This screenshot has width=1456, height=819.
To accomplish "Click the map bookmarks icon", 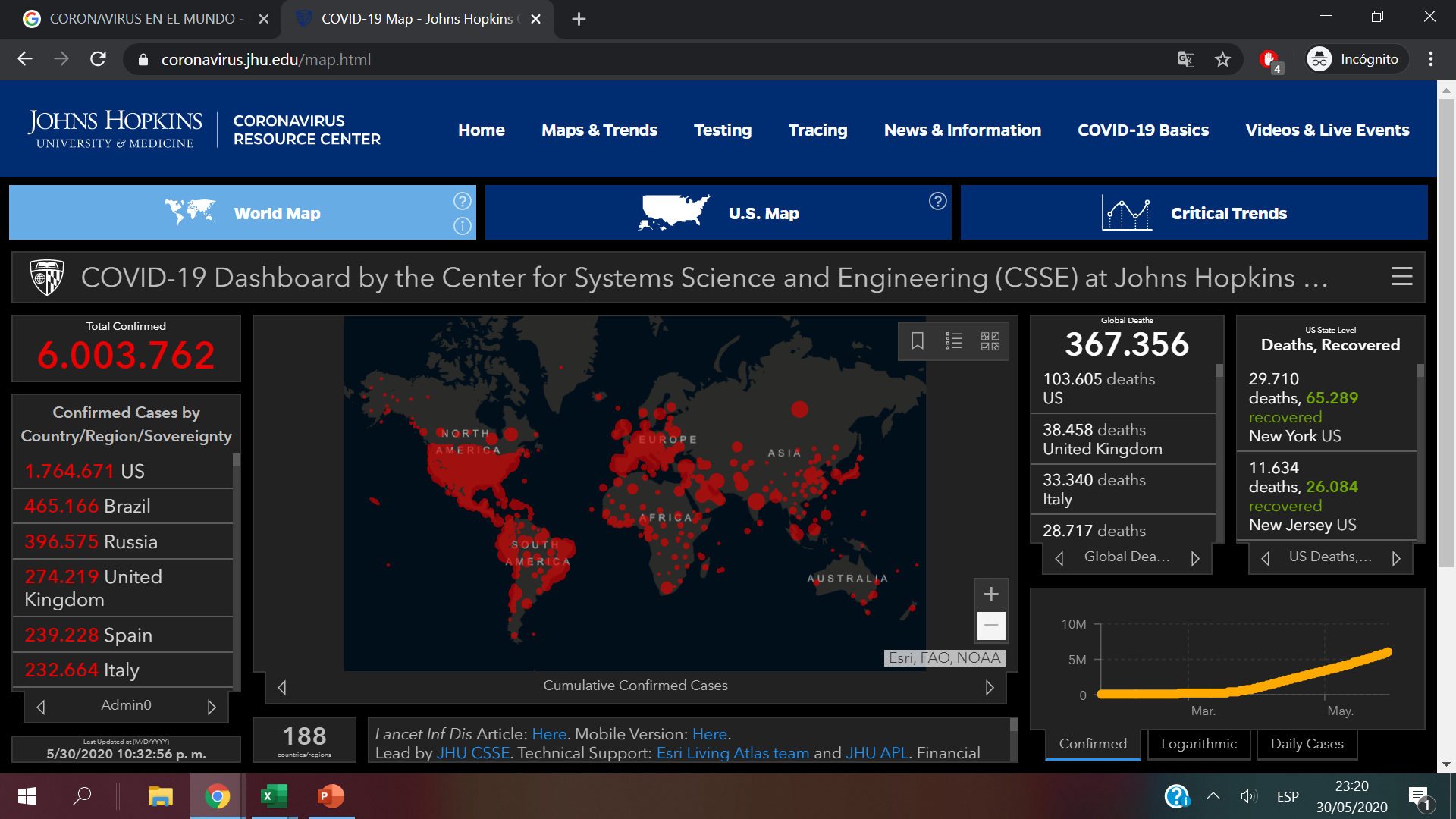I will tap(918, 341).
